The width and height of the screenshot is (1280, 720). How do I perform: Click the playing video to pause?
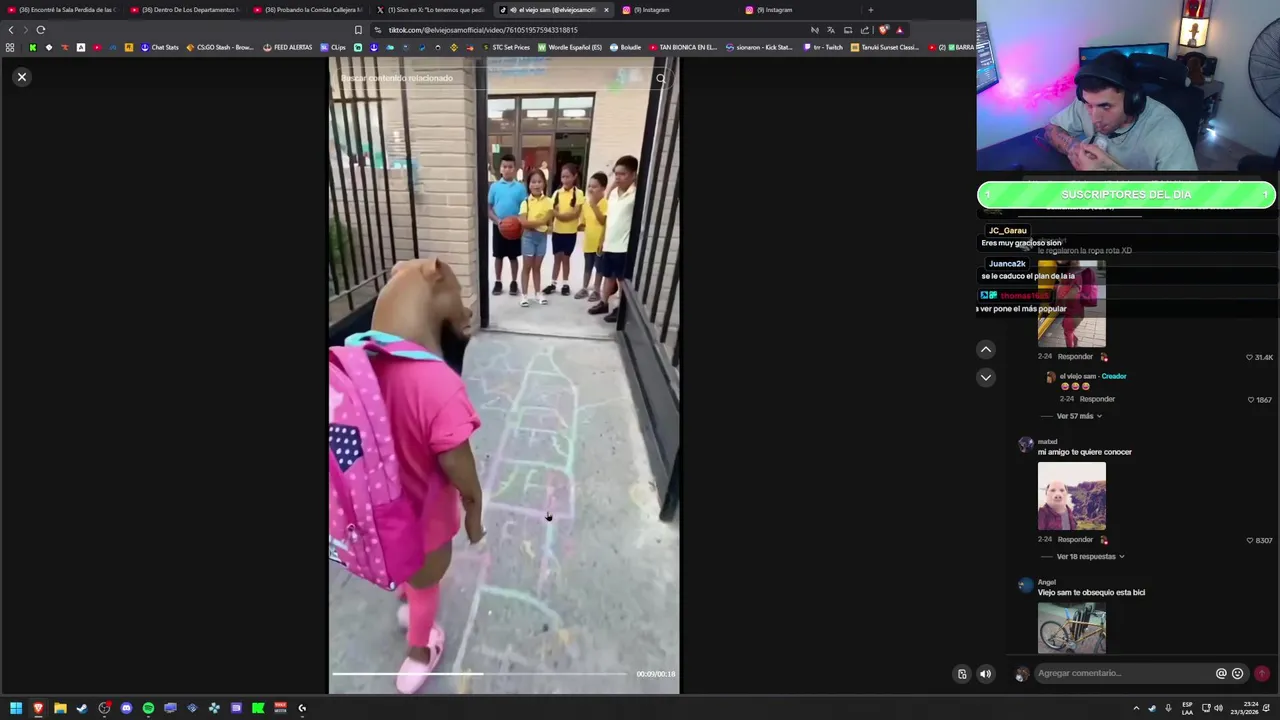pyautogui.click(x=504, y=375)
